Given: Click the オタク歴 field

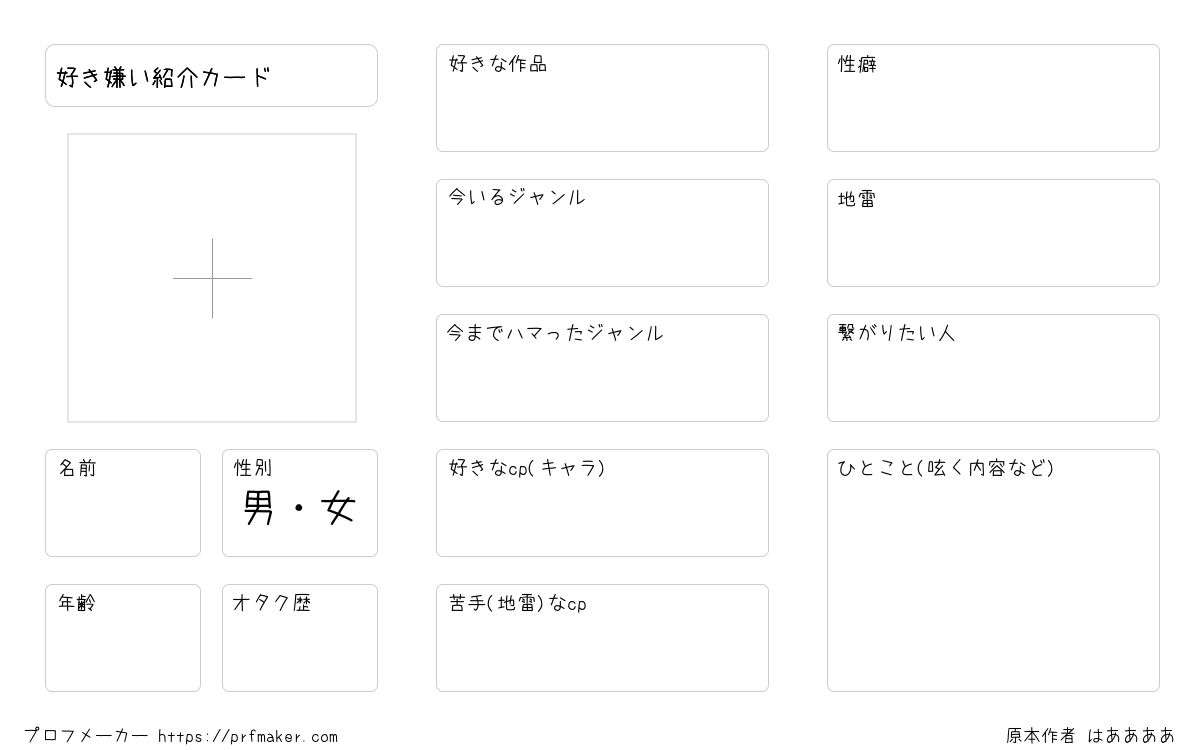Looking at the screenshot, I should coord(300,638).
